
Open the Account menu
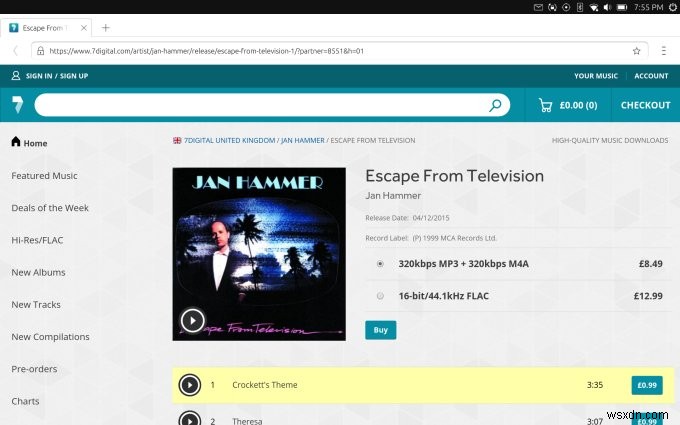651,76
